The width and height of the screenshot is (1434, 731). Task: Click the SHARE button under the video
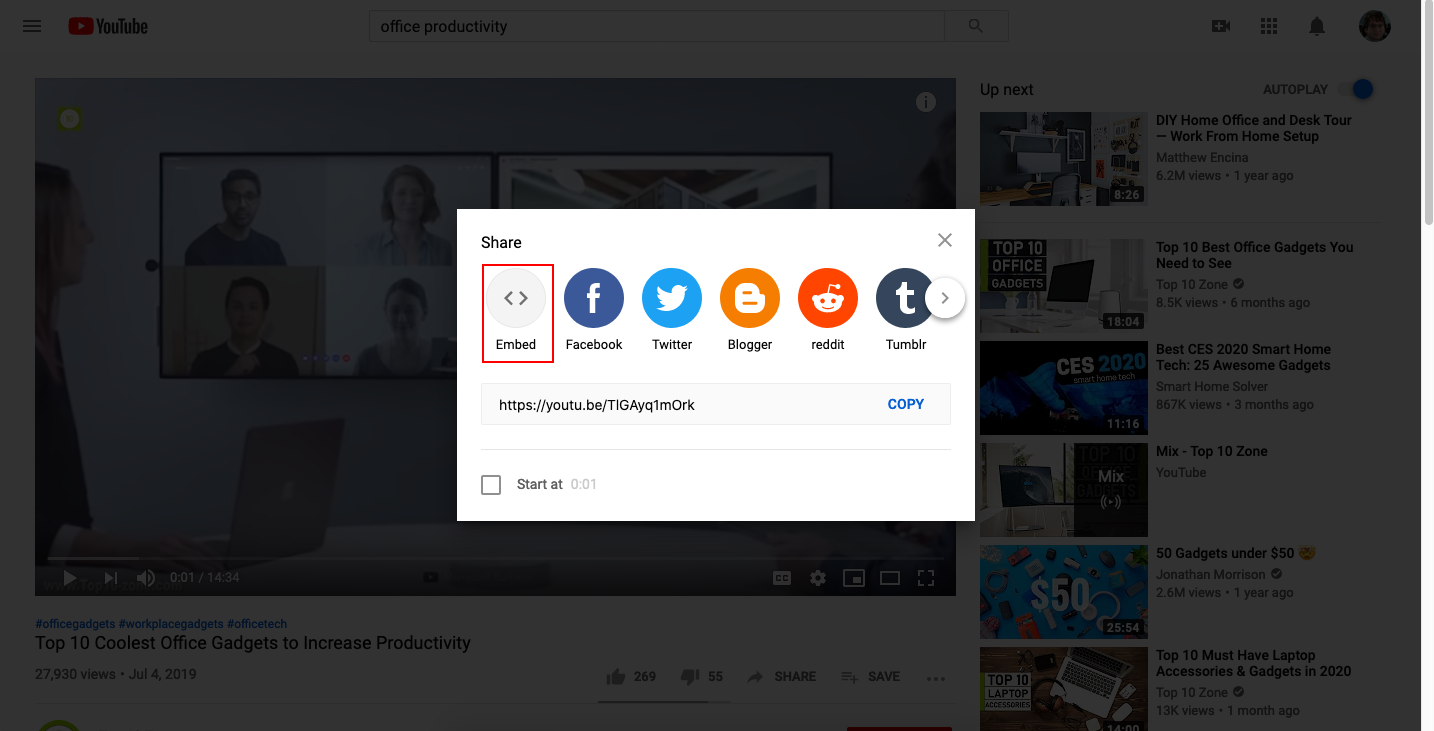click(x=781, y=677)
